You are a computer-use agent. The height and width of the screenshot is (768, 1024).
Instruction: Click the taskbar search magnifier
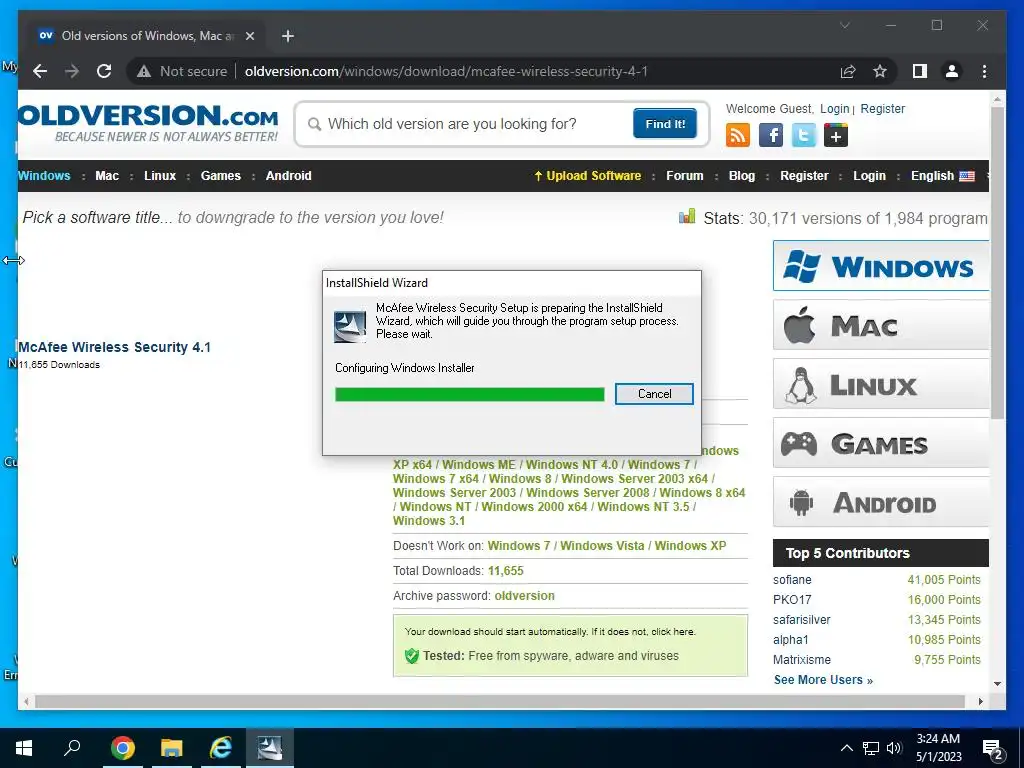pyautogui.click(x=72, y=748)
